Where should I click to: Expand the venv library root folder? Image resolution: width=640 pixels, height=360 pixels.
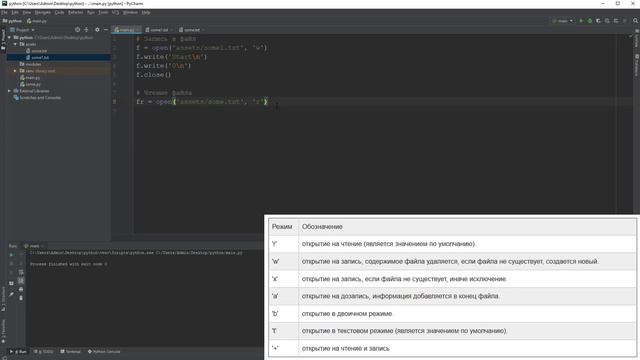[16, 71]
